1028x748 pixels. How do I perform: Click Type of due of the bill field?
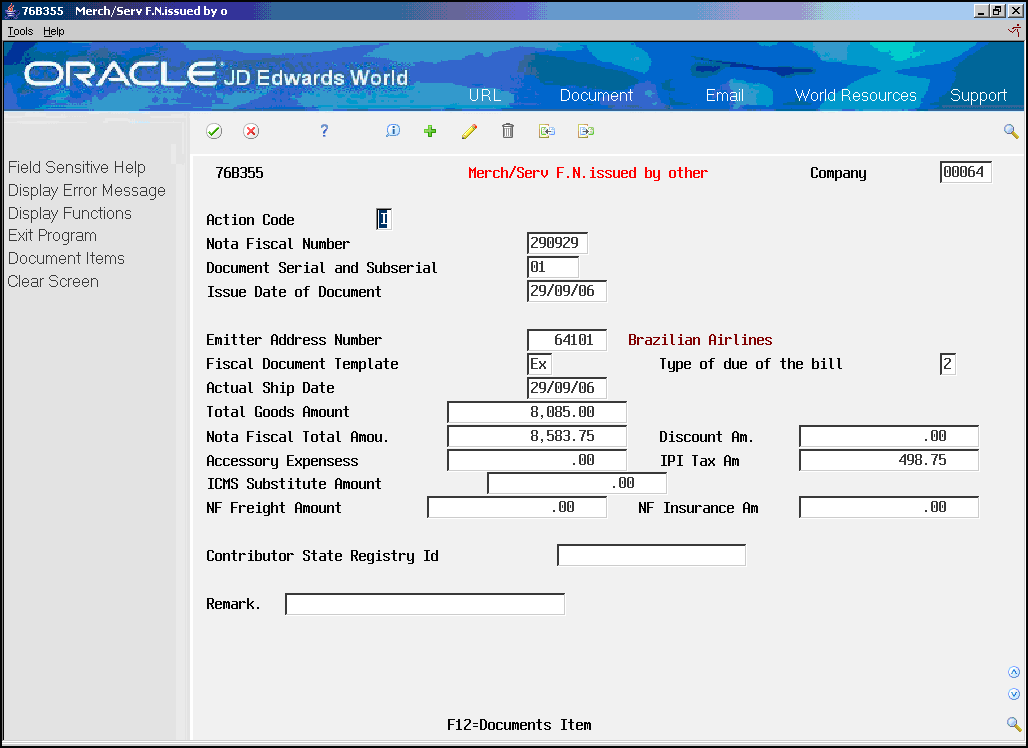point(947,364)
